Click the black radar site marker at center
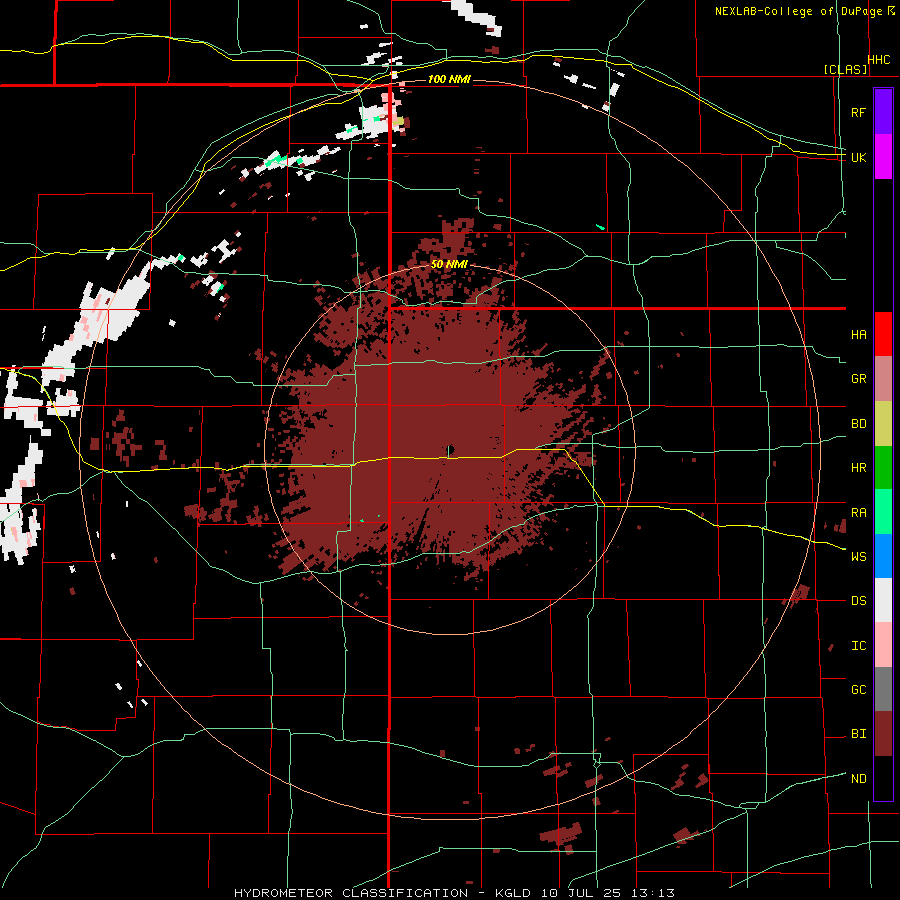Screen dimensions: 900x900 coord(450,449)
